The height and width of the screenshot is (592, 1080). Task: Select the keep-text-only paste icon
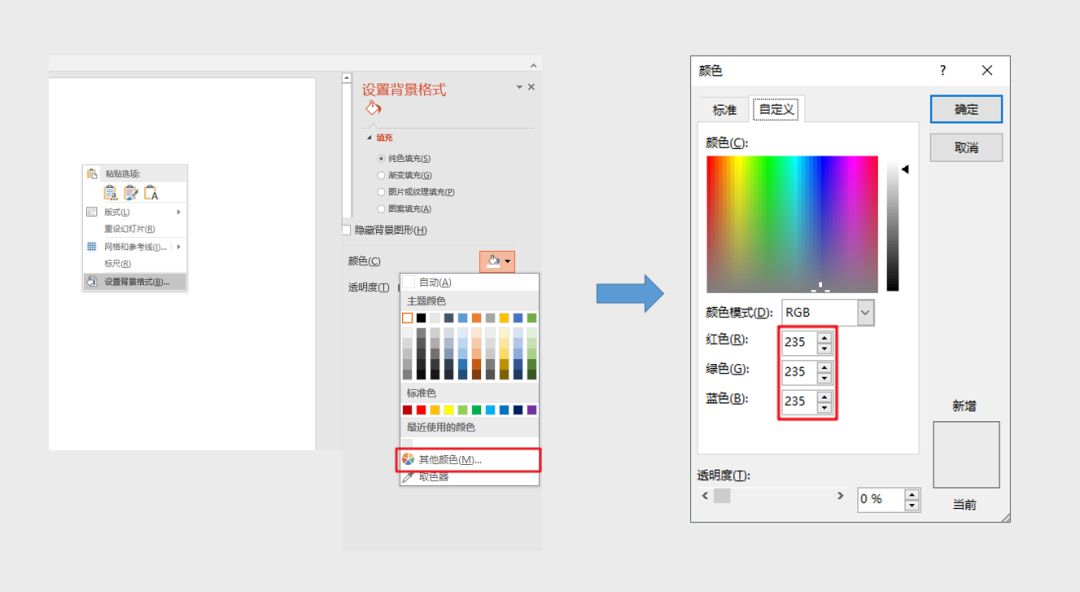coord(150,192)
